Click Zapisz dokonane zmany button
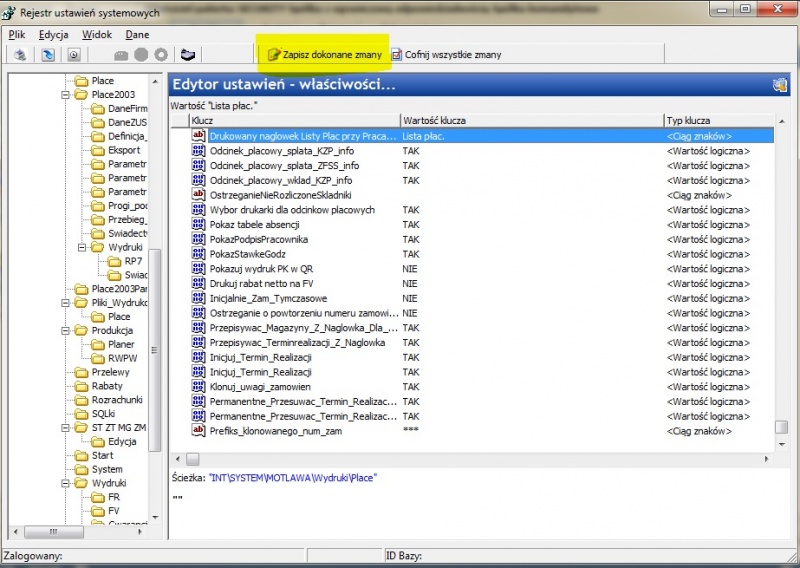 tap(325, 55)
